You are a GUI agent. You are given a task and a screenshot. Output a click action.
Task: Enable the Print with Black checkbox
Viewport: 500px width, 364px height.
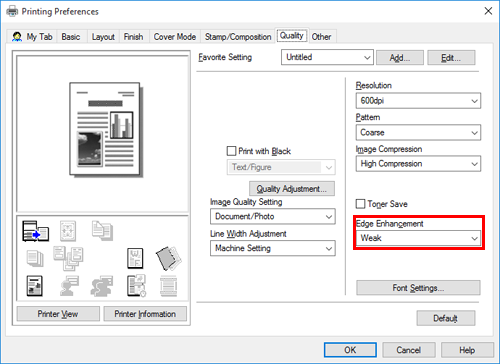click(231, 151)
